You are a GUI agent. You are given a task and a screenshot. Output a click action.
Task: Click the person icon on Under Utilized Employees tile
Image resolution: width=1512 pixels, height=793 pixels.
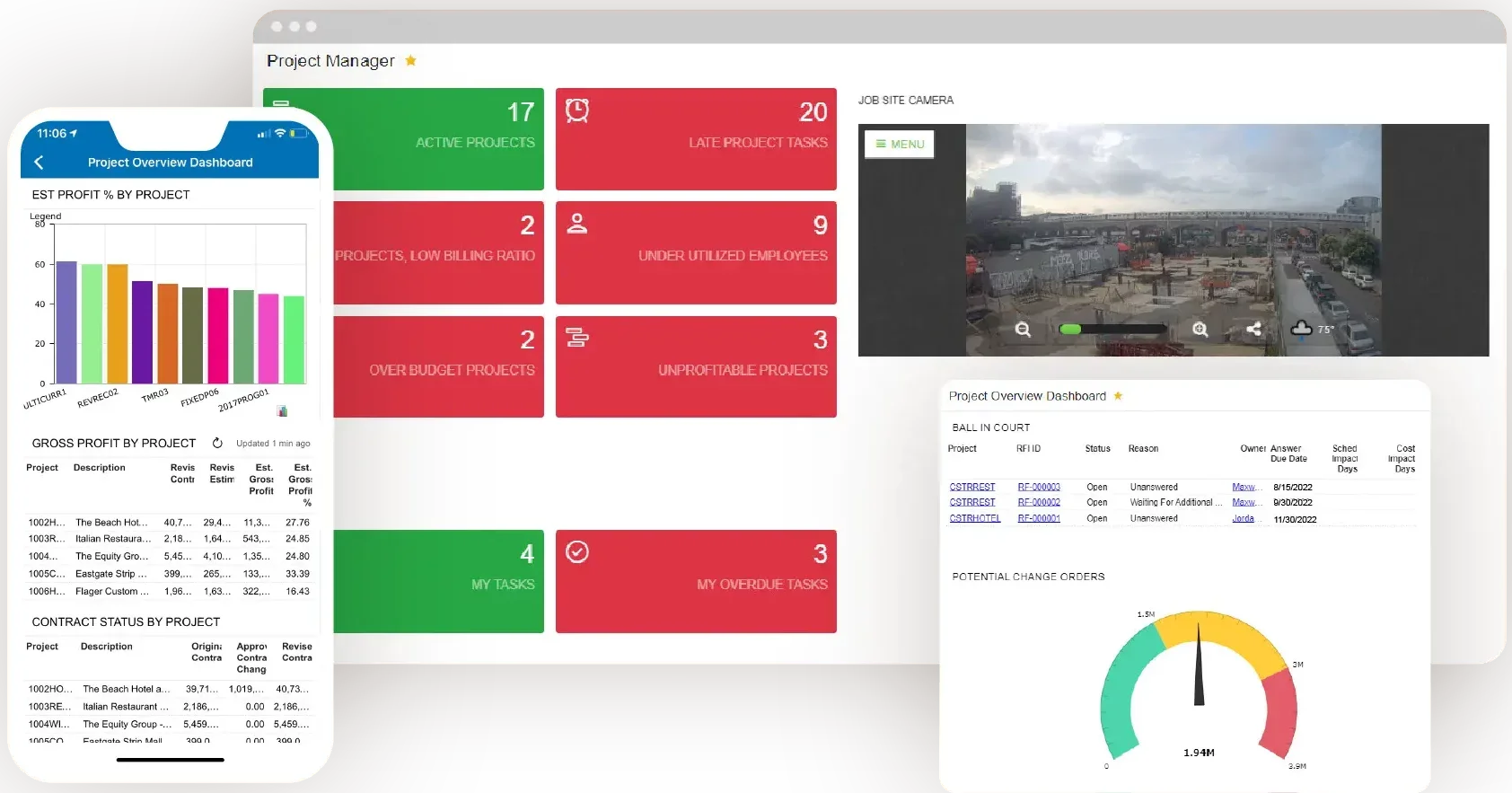coord(577,224)
